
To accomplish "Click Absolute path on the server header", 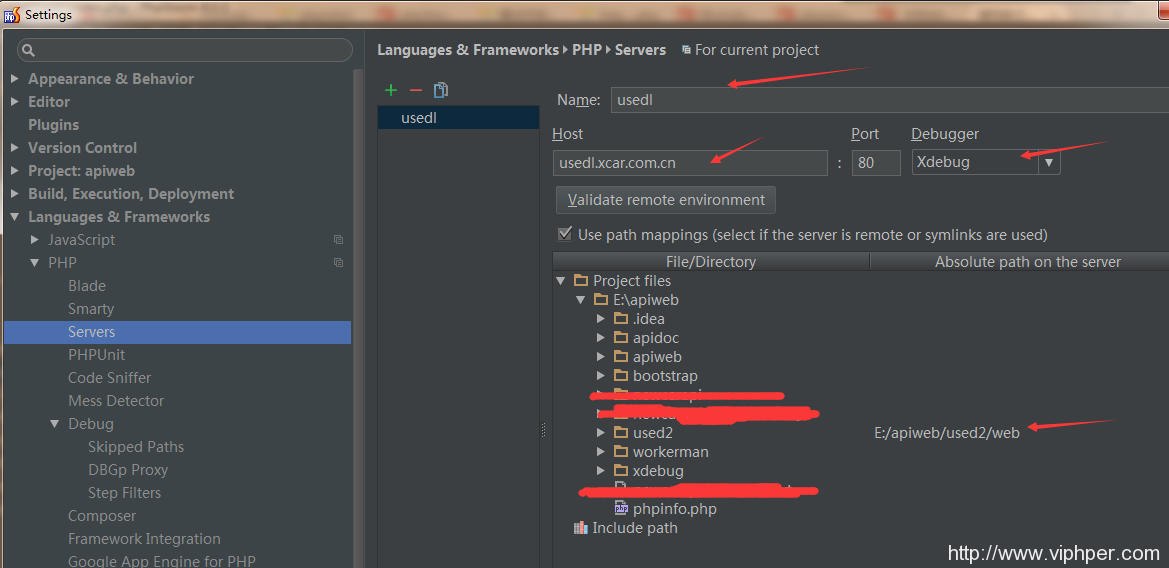I will (x=1020, y=262).
